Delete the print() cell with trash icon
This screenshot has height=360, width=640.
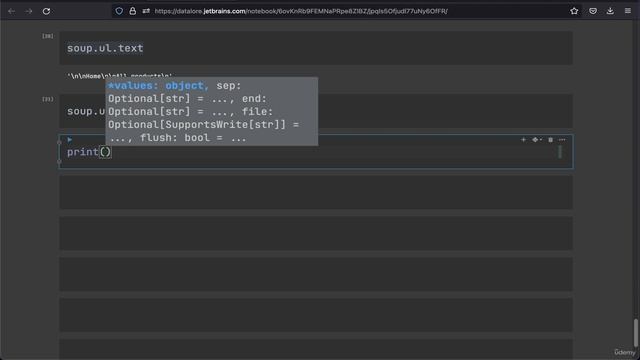coord(550,140)
